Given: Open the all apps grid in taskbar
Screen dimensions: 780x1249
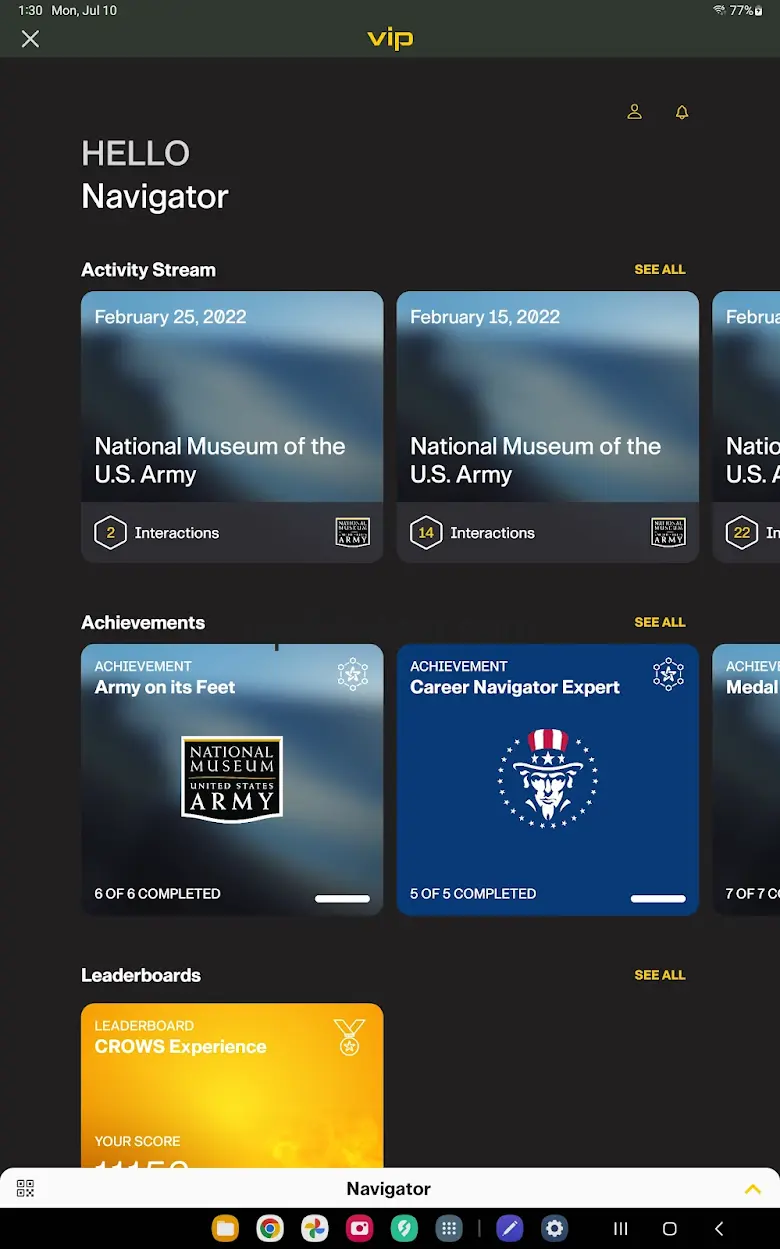Looking at the screenshot, I should (449, 1229).
